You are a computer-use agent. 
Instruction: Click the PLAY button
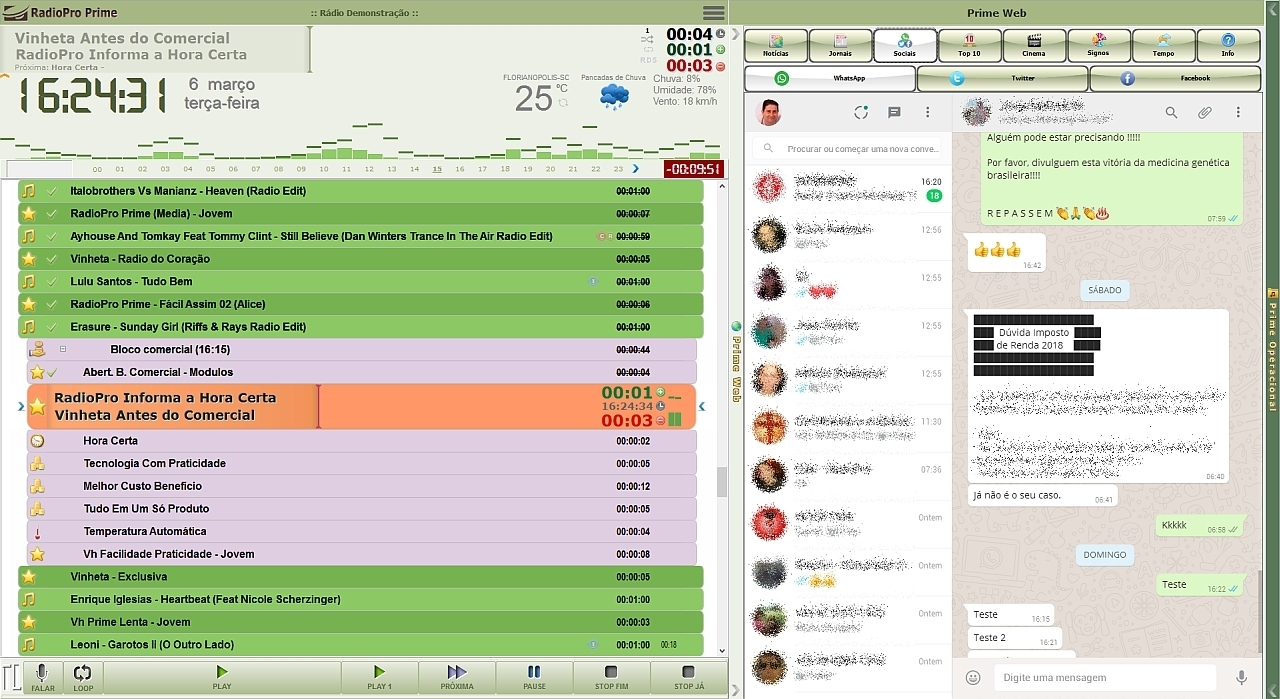(x=222, y=678)
